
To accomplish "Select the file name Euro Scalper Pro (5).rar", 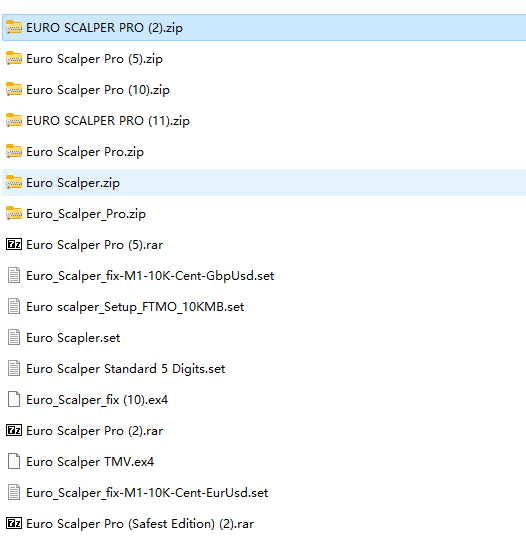I will 95,245.
